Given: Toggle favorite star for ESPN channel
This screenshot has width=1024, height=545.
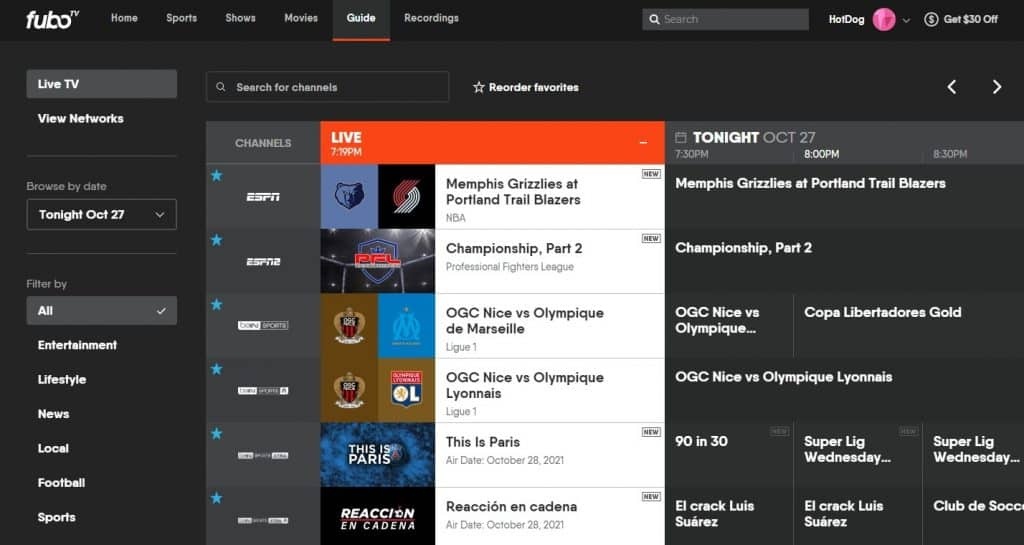Looking at the screenshot, I should (x=217, y=176).
